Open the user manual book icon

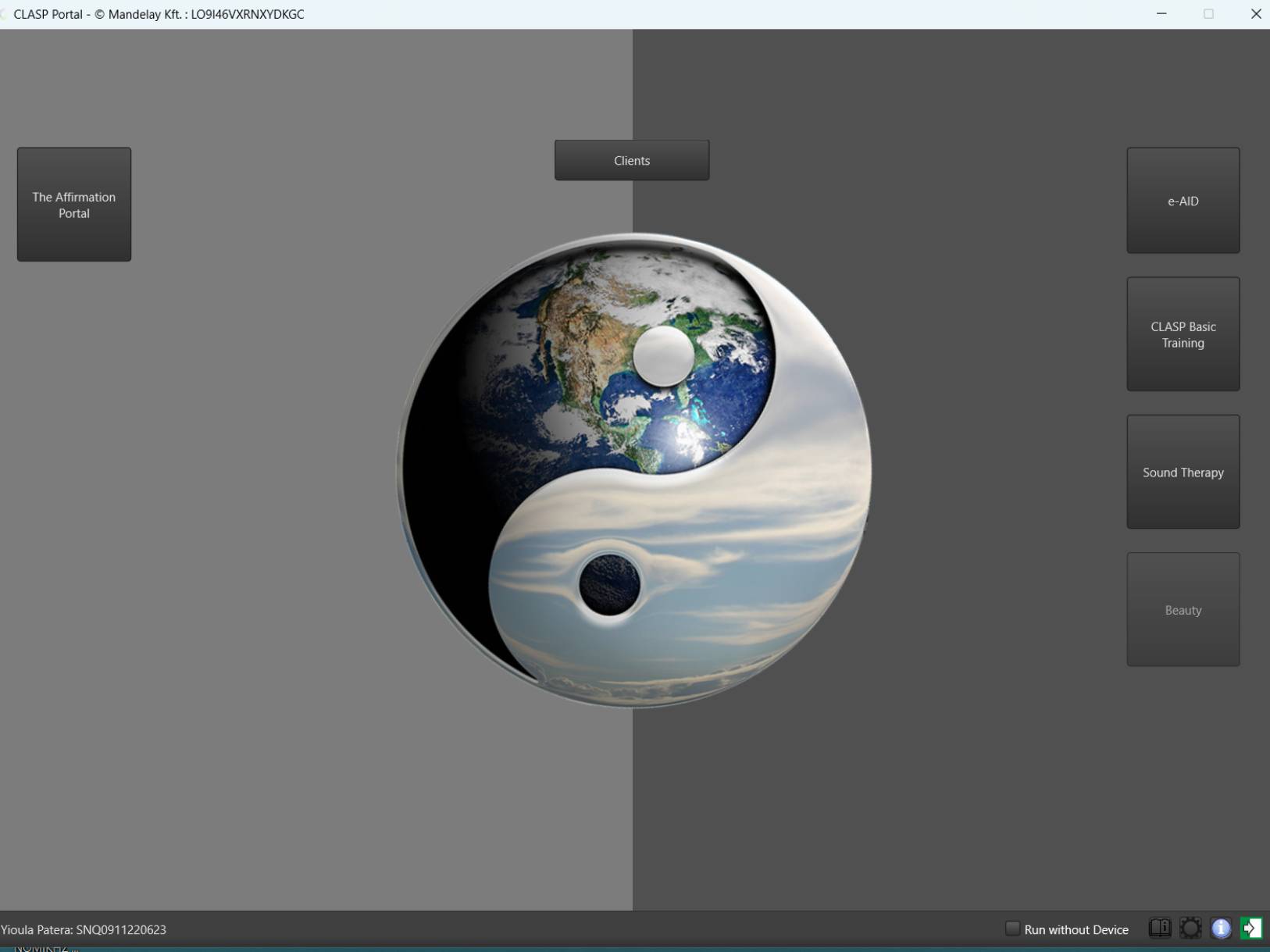point(1160,928)
